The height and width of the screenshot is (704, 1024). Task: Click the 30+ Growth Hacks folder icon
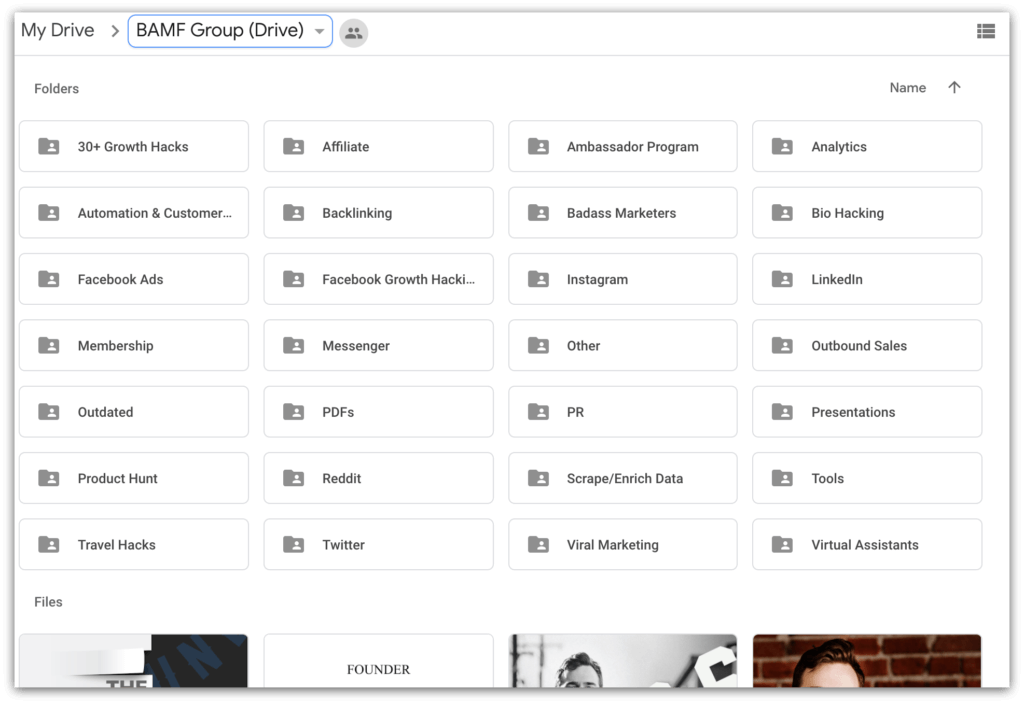pos(49,146)
